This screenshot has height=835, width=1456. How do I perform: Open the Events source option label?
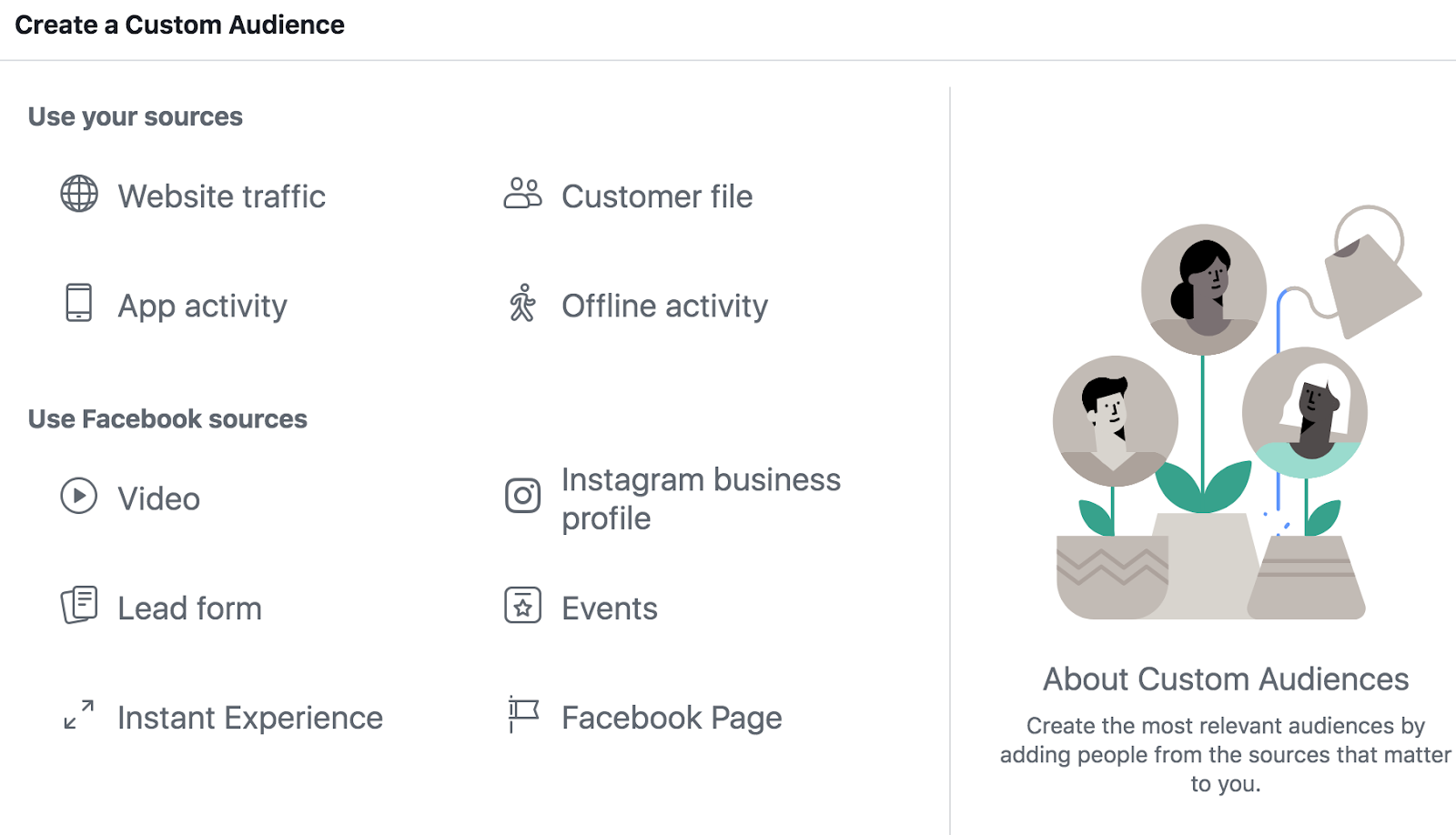pyautogui.click(x=609, y=609)
